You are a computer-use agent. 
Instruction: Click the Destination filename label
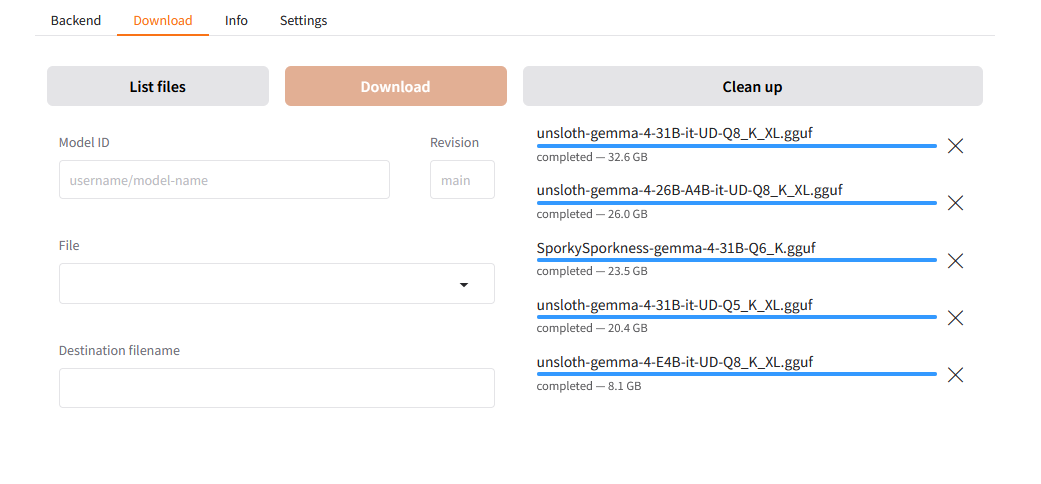click(120, 351)
